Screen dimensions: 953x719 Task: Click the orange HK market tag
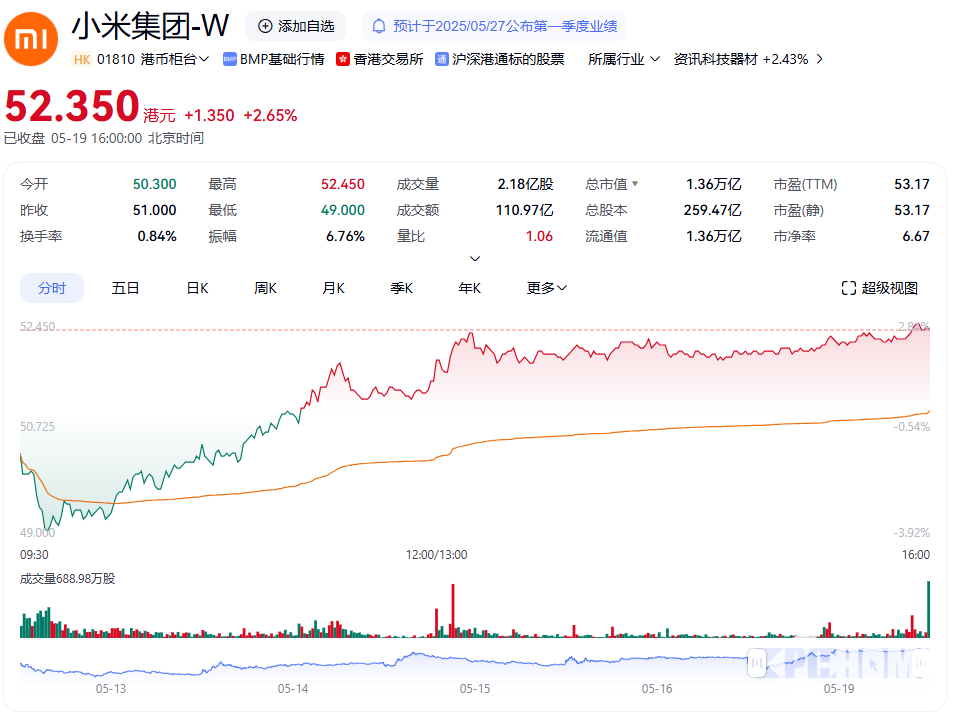click(x=82, y=59)
